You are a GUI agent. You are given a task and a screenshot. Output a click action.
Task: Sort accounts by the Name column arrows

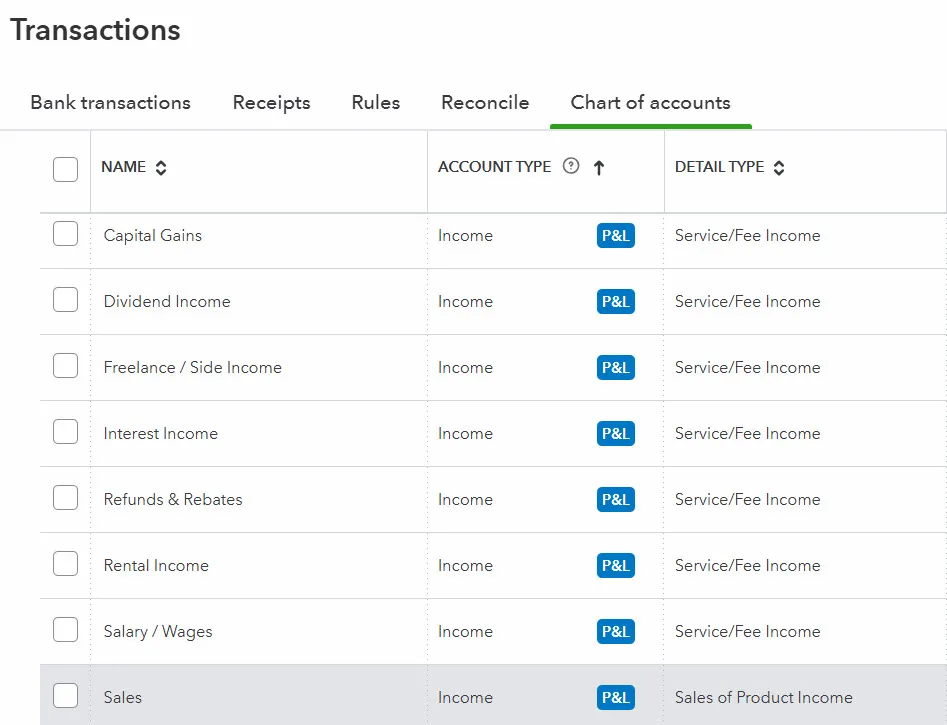[161, 168]
